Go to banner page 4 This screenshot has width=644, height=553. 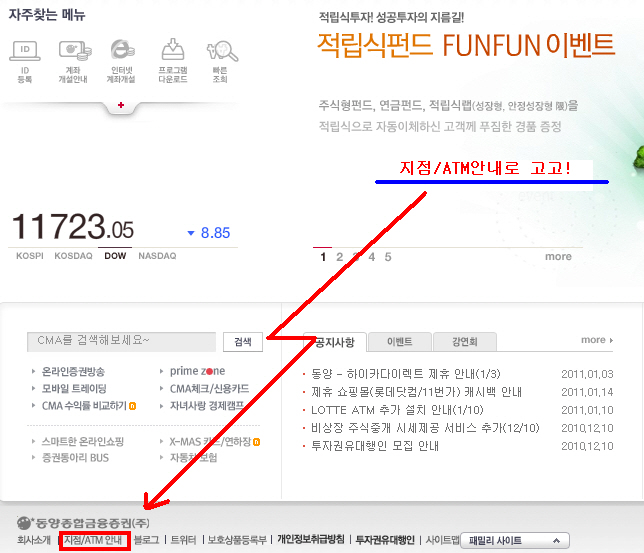(x=372, y=257)
